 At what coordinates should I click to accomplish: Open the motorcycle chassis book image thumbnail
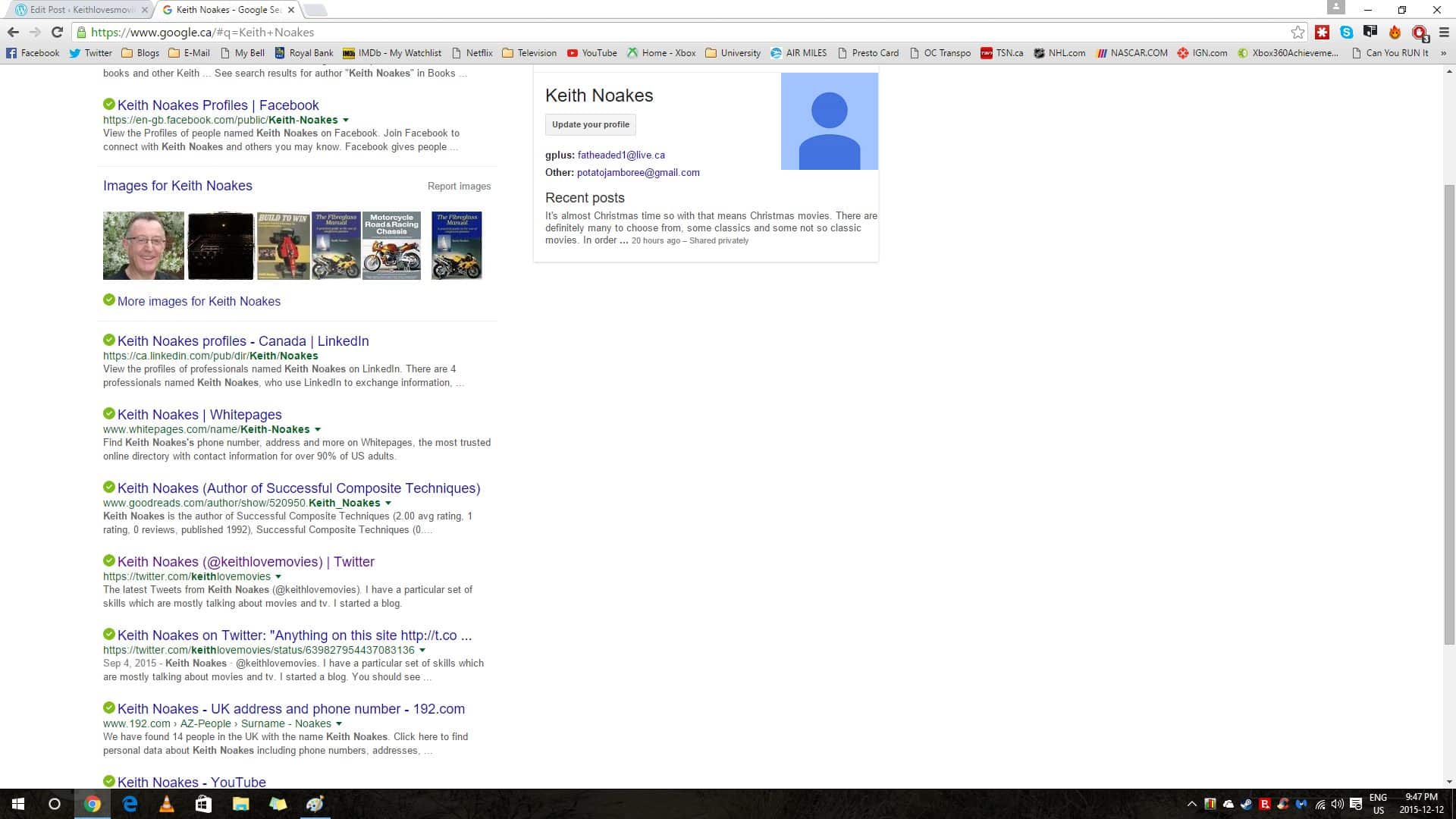click(391, 245)
